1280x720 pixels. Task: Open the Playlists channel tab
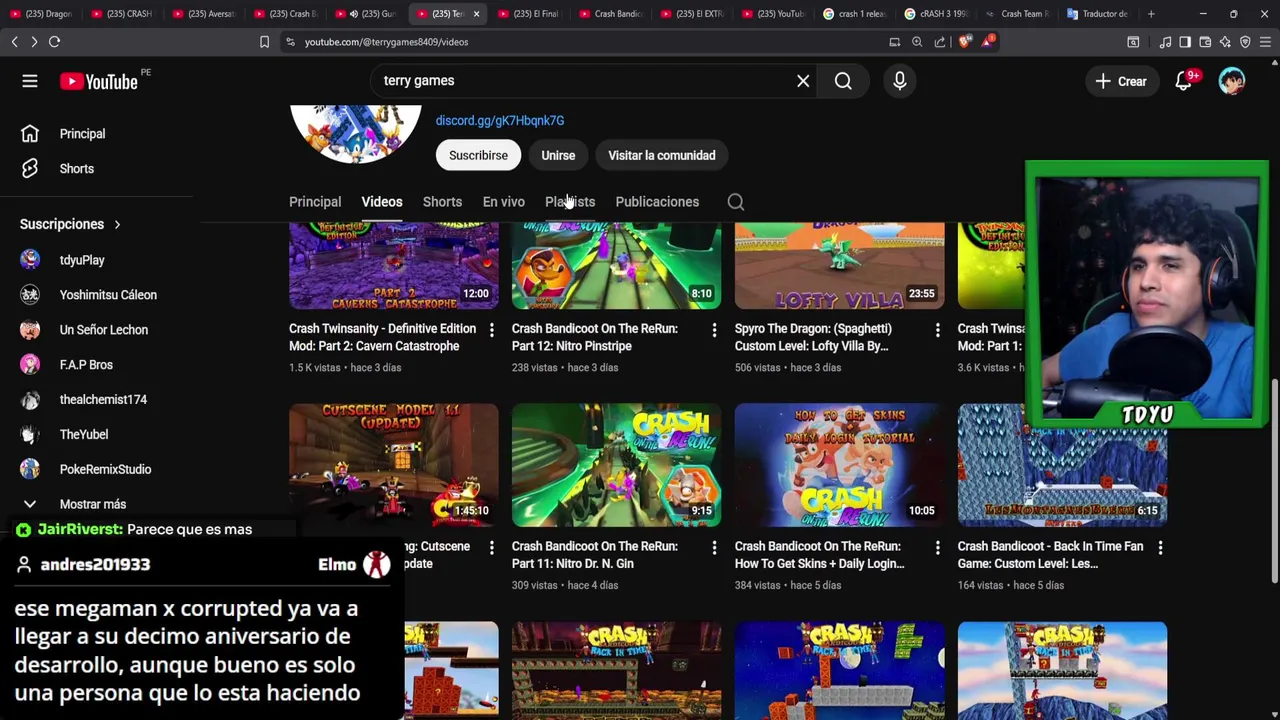[570, 202]
